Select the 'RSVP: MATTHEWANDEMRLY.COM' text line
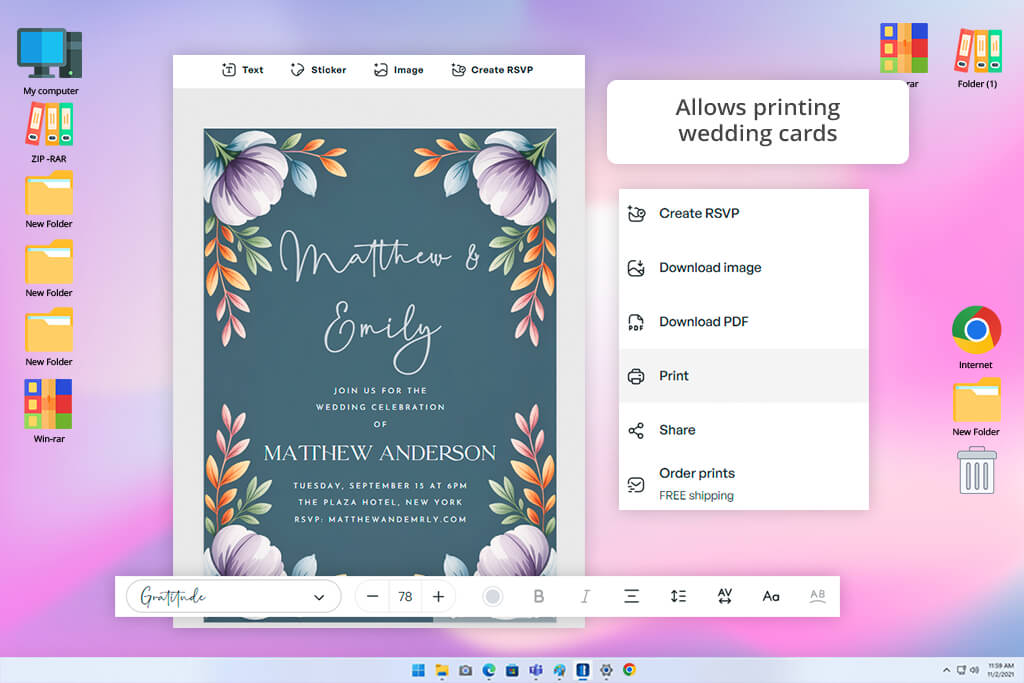The height and width of the screenshot is (683, 1024). pos(380,520)
